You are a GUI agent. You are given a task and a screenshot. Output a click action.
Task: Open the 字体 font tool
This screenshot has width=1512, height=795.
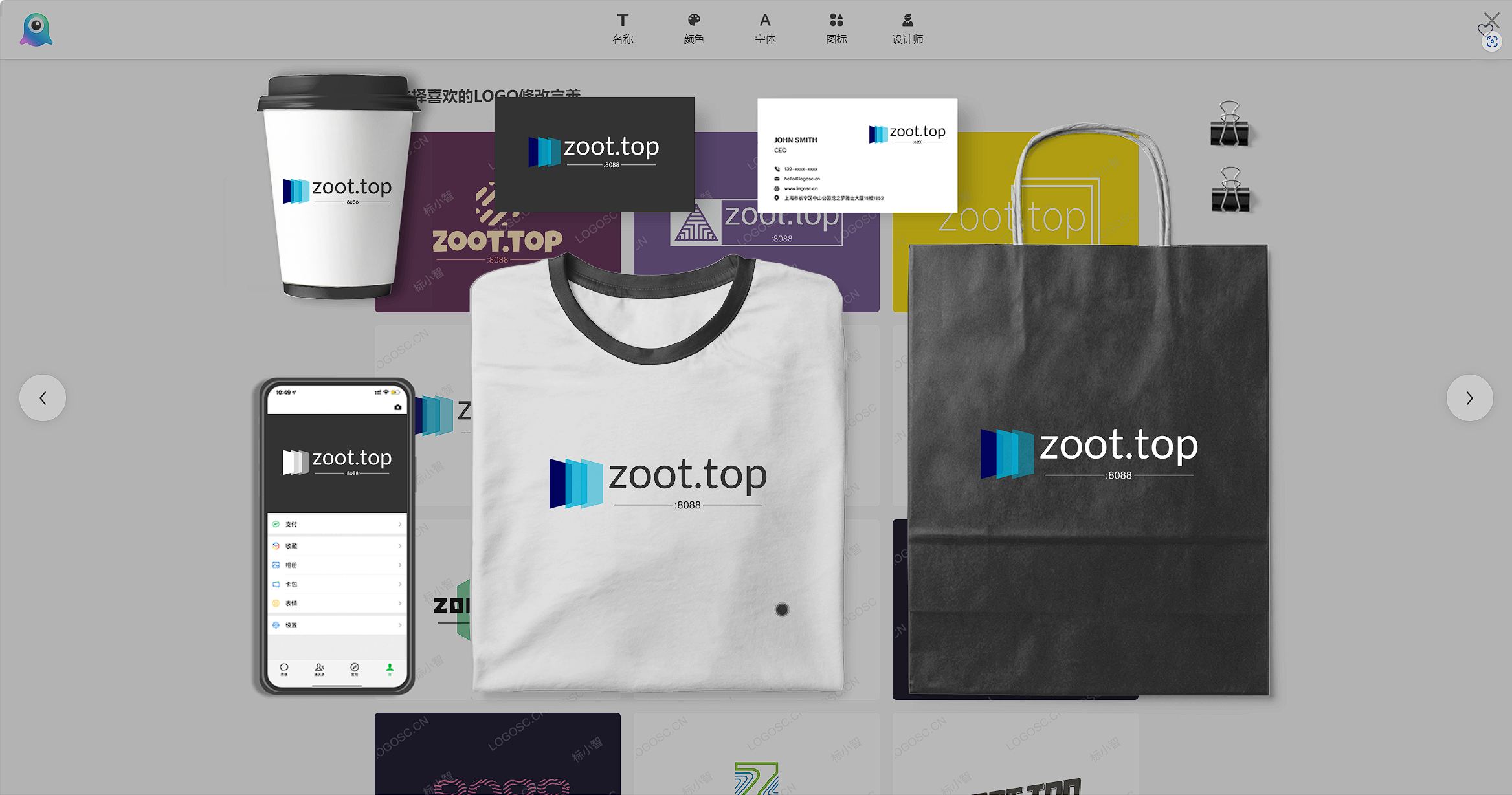[x=765, y=29]
